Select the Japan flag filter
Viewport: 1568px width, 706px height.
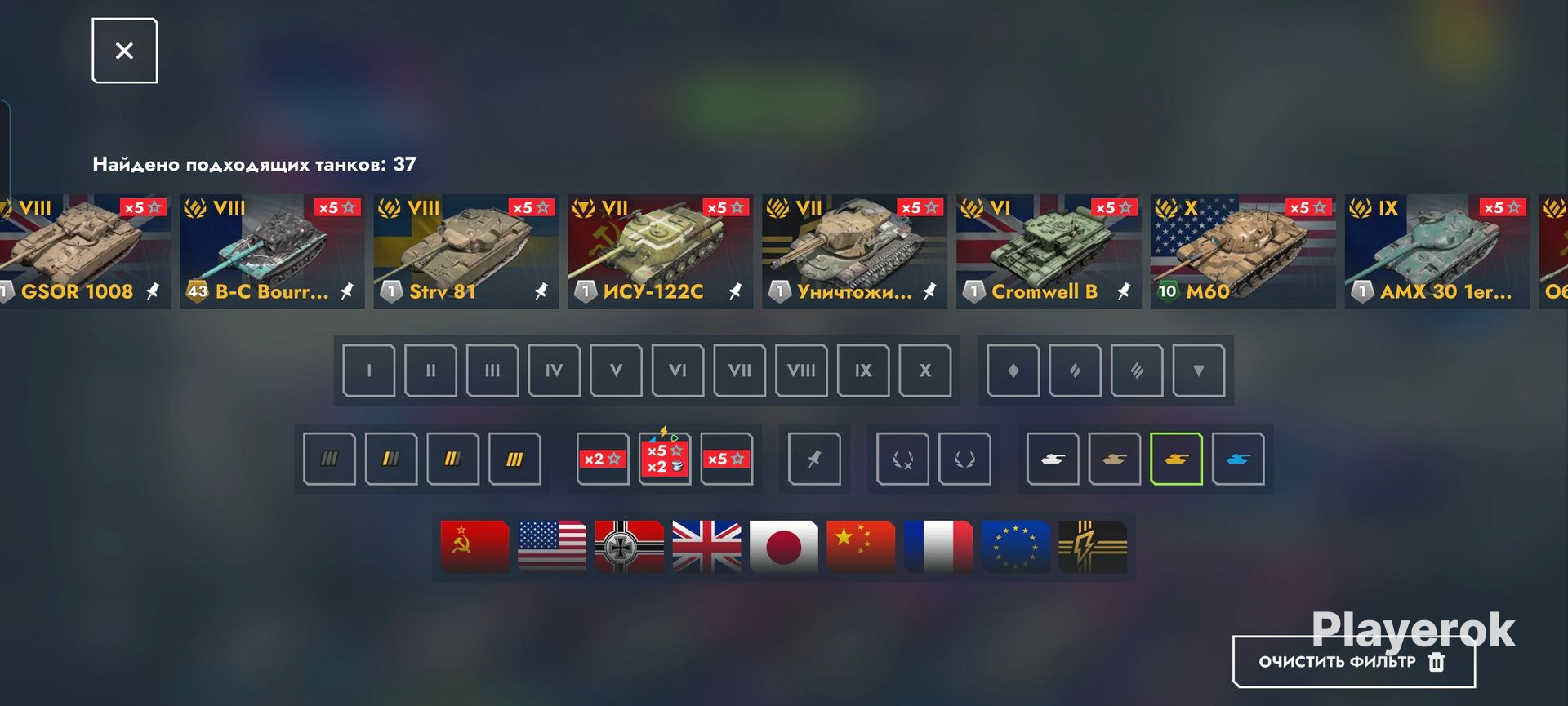(x=783, y=546)
